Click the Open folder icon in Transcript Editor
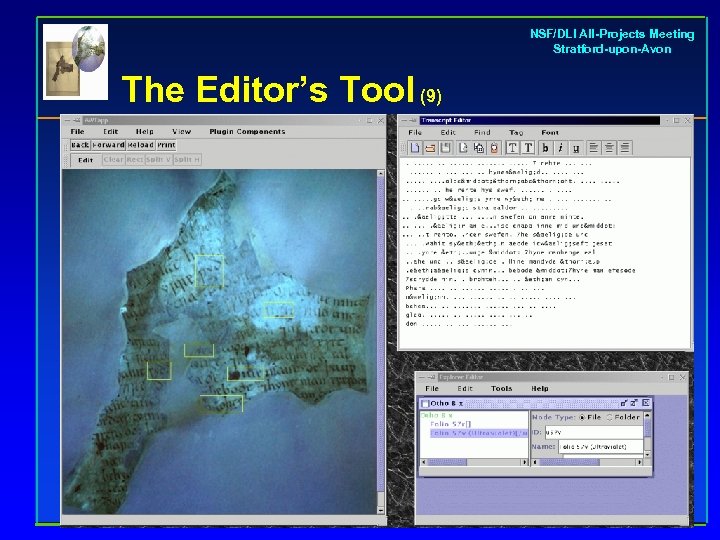The width and height of the screenshot is (720, 540). pos(430,148)
